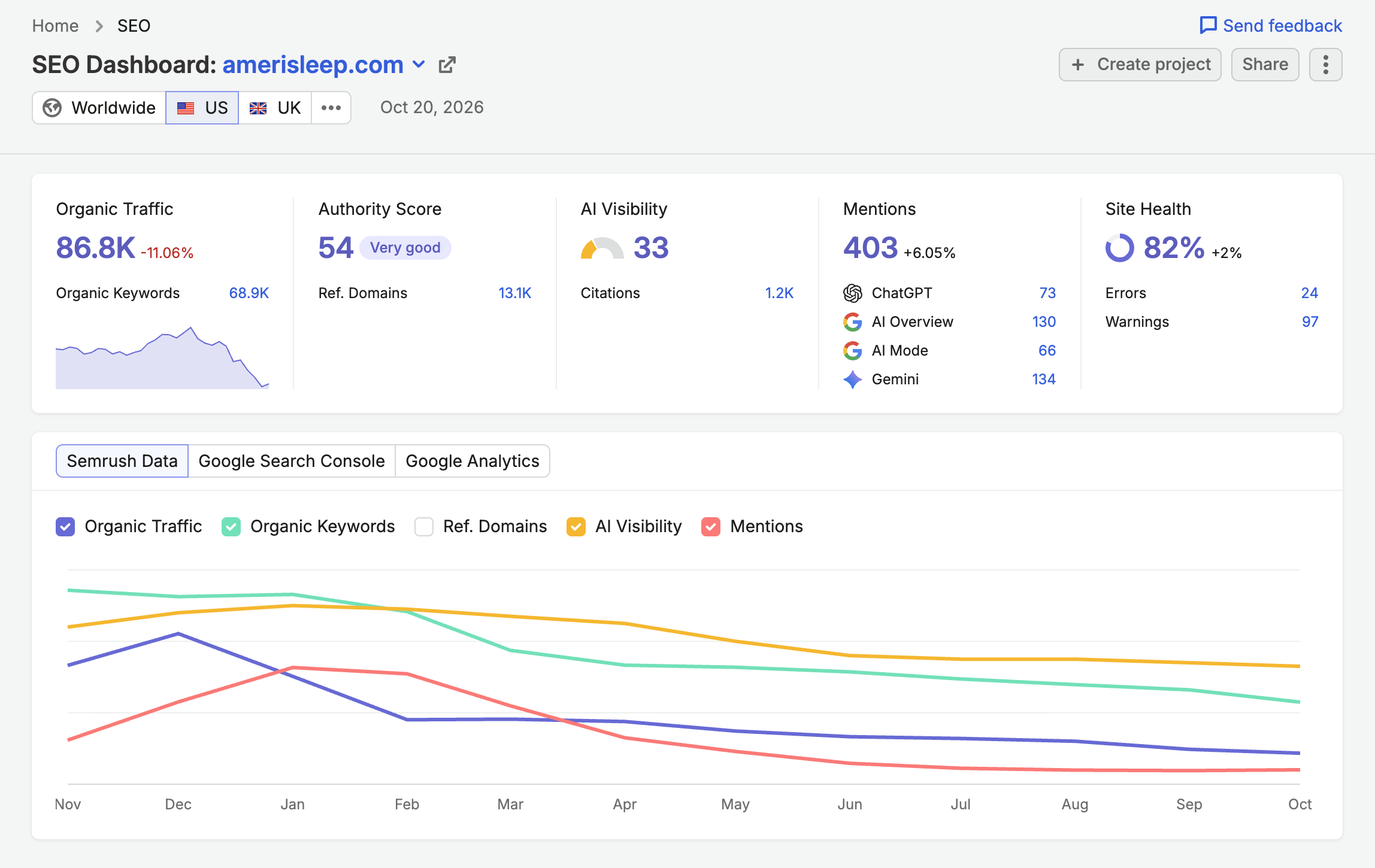Open the amerisleep.com domain link

(313, 65)
